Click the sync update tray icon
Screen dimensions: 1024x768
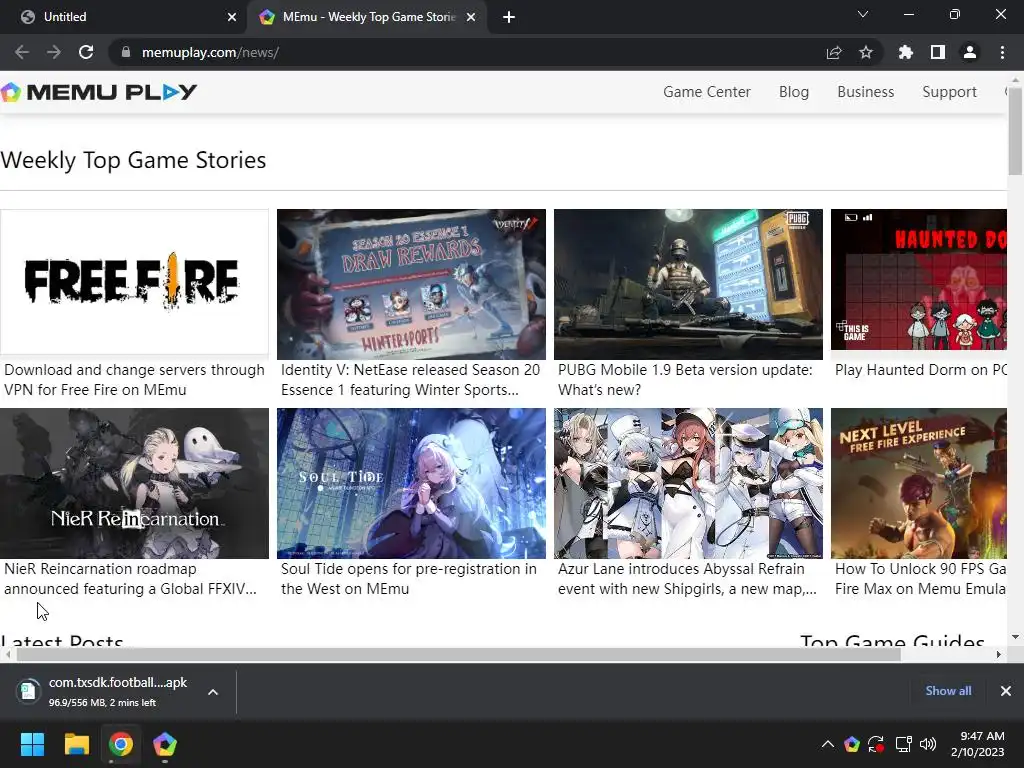[x=876, y=744]
